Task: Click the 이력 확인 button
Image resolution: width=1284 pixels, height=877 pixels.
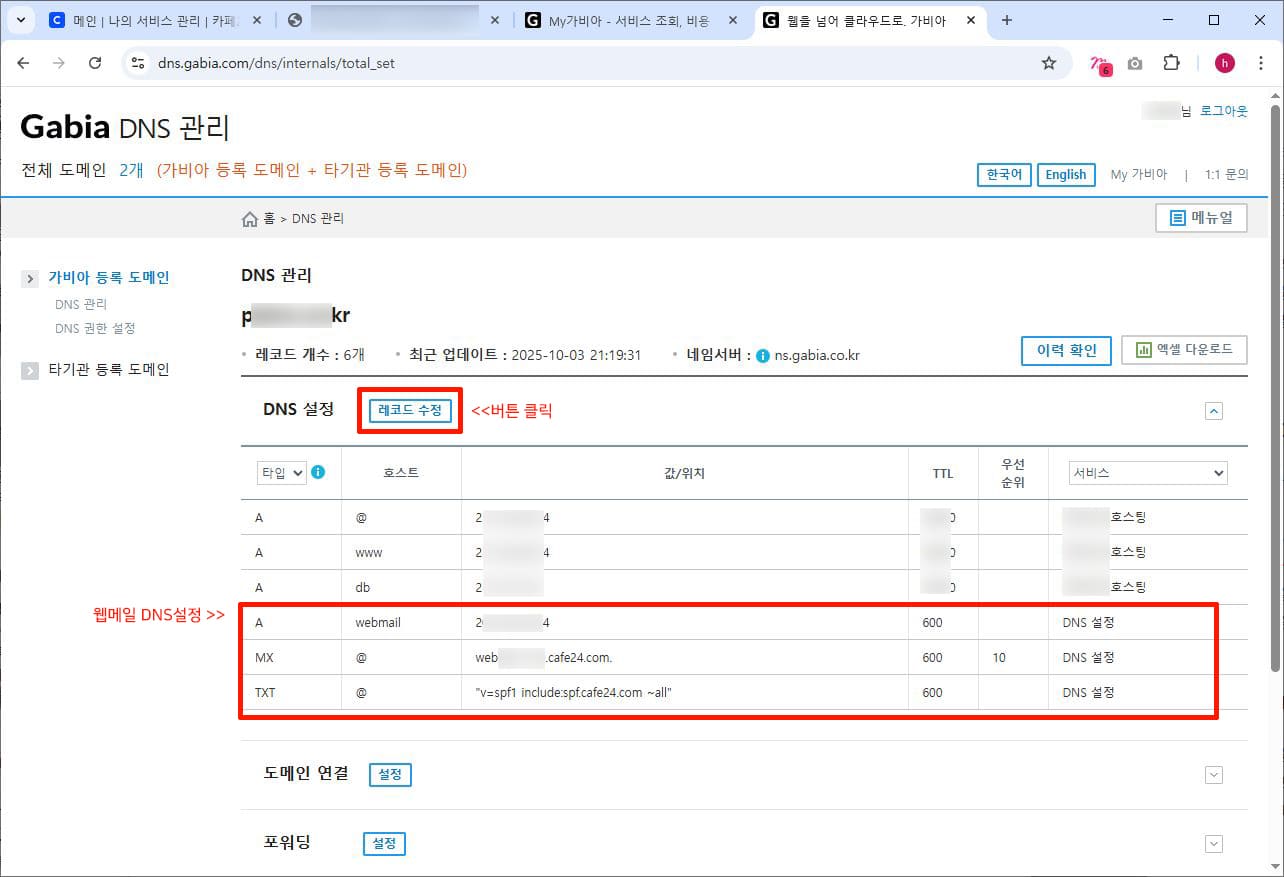Action: pos(1066,350)
